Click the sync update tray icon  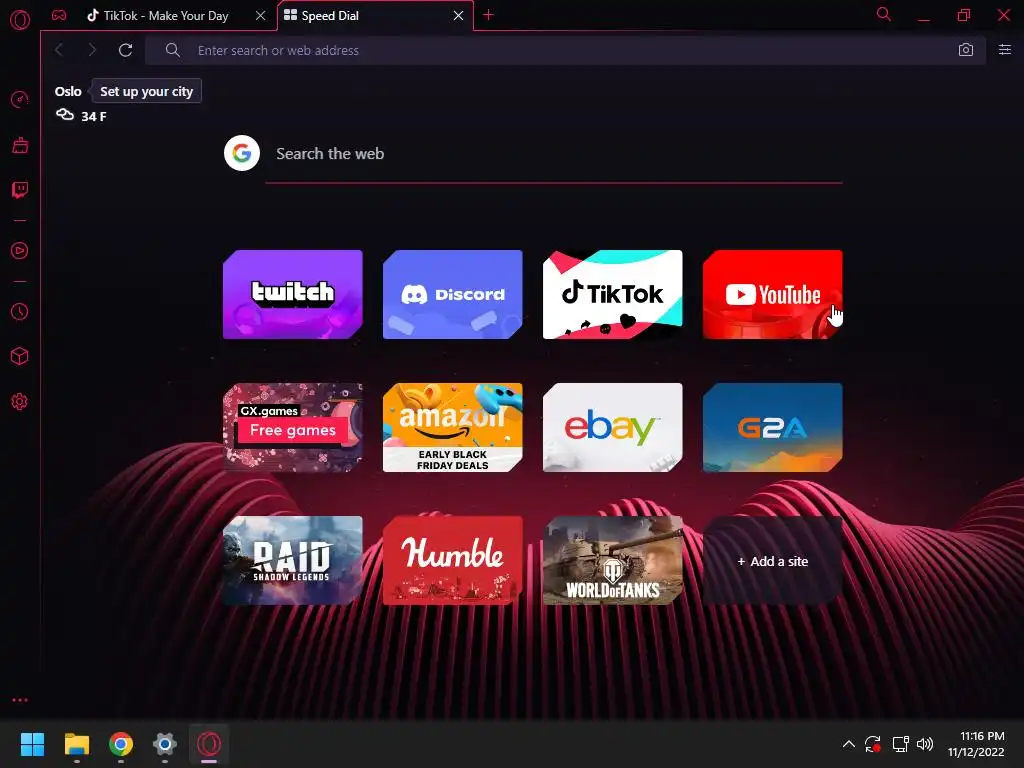click(873, 744)
